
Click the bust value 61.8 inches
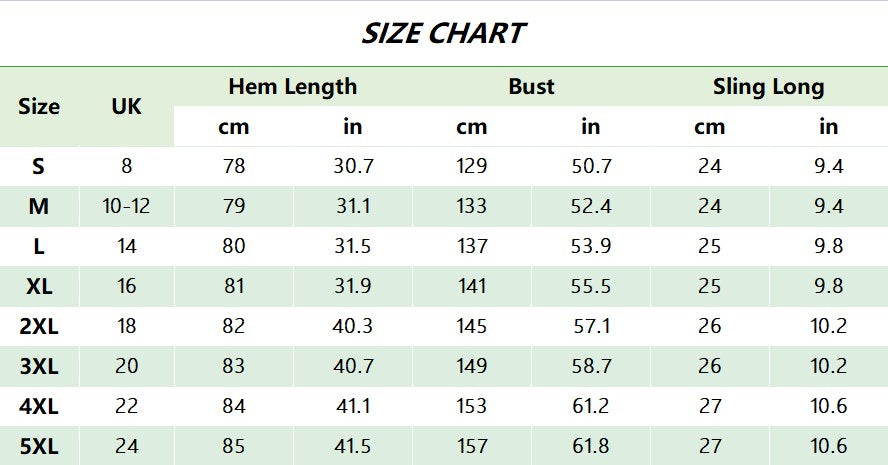590,446
